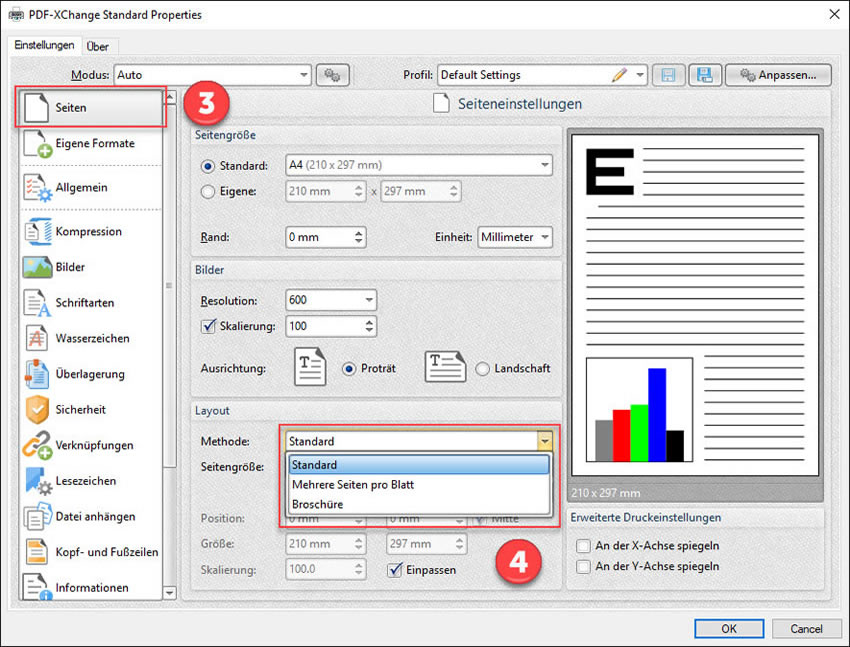Click the Rand spinner arrows
Image resolution: width=850 pixels, height=647 pixels.
(x=358, y=237)
